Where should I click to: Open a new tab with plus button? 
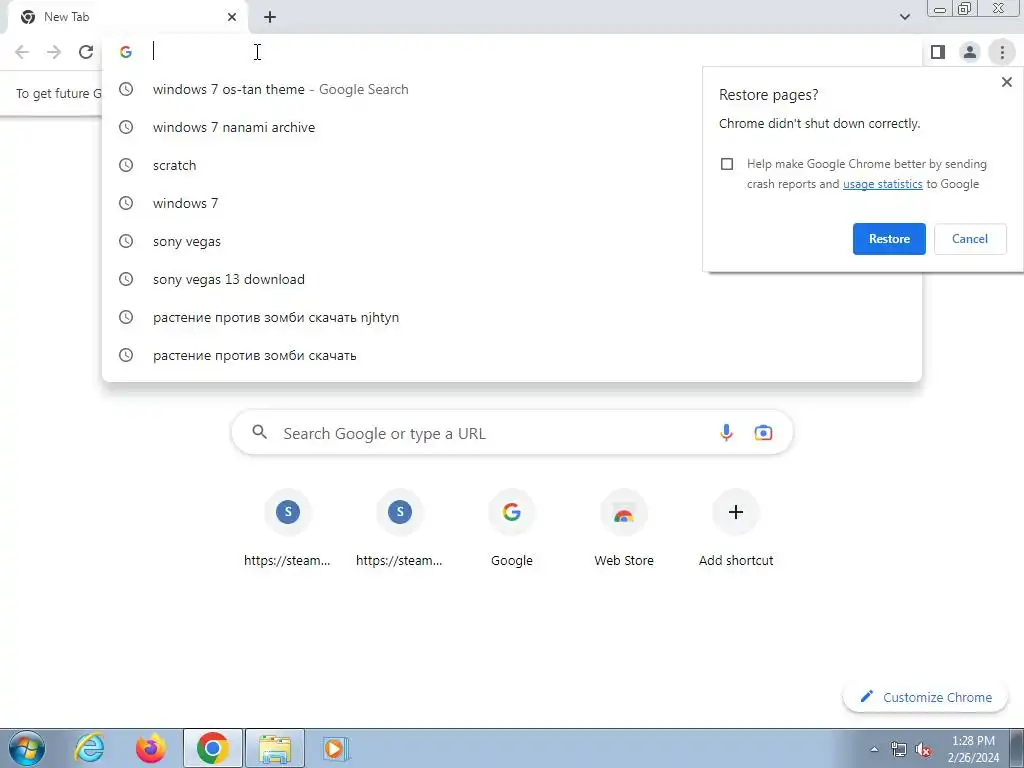pos(270,18)
